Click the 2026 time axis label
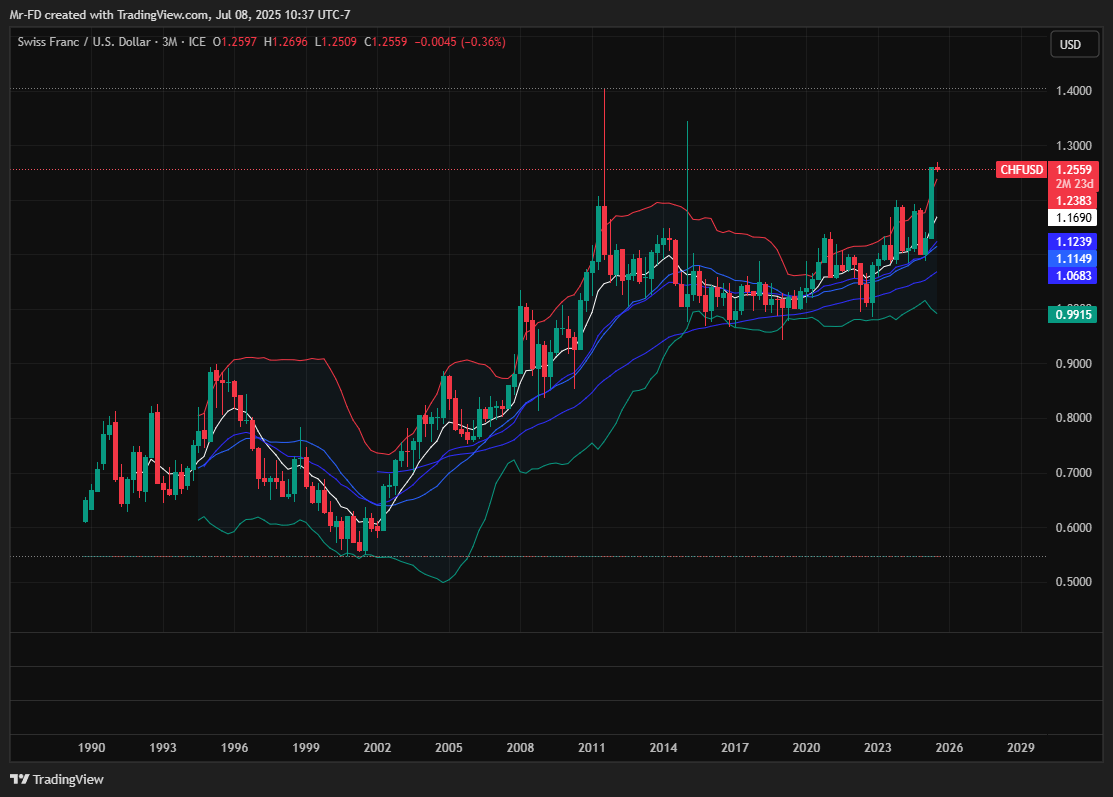The height and width of the screenshot is (797, 1113). tap(949, 747)
